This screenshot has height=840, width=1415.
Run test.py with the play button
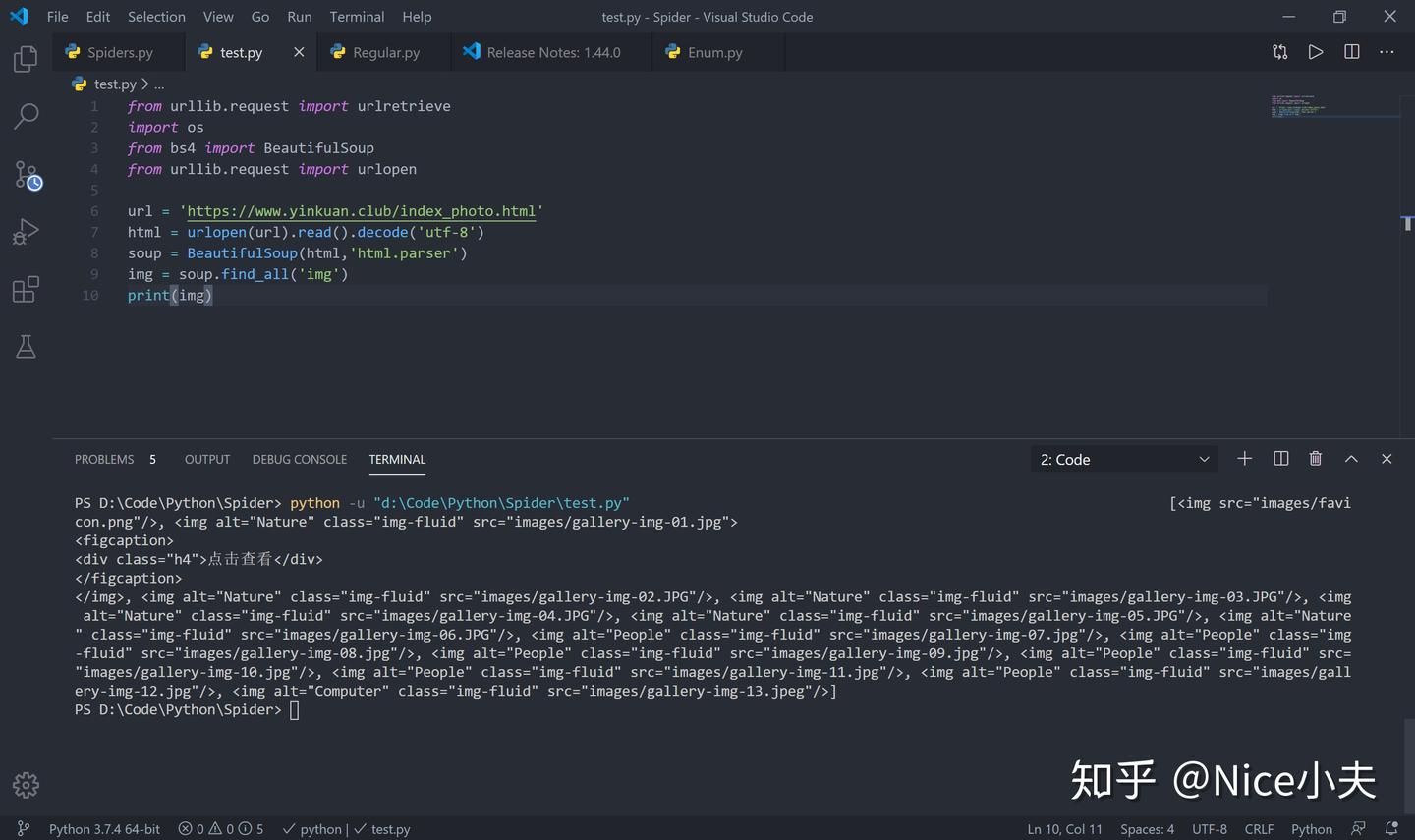[x=1316, y=52]
